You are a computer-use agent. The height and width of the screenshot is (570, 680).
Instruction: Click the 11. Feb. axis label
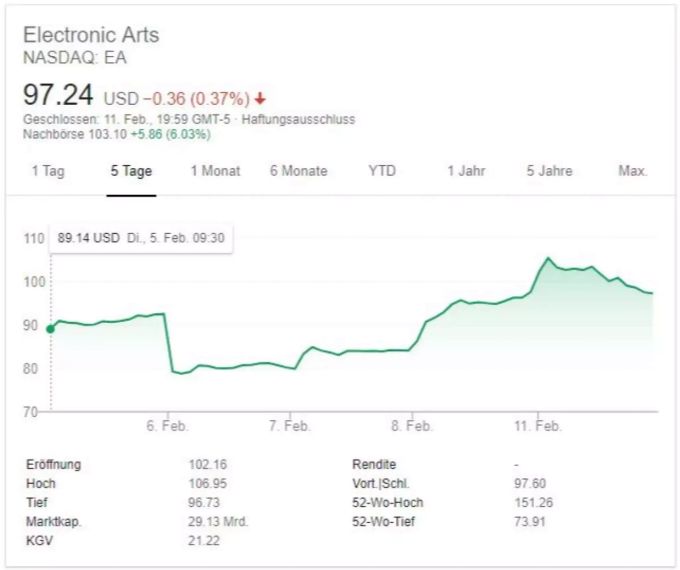tap(538, 426)
